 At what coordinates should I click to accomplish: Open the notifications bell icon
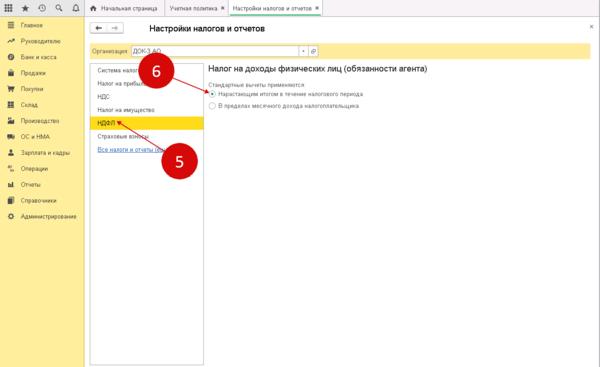coord(76,8)
